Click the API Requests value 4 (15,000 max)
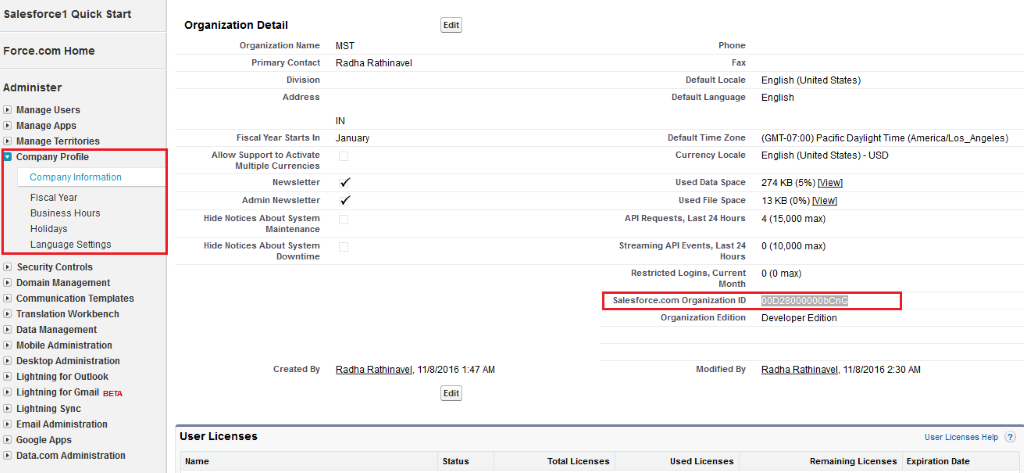This screenshot has height=473, width=1024. click(x=793, y=218)
